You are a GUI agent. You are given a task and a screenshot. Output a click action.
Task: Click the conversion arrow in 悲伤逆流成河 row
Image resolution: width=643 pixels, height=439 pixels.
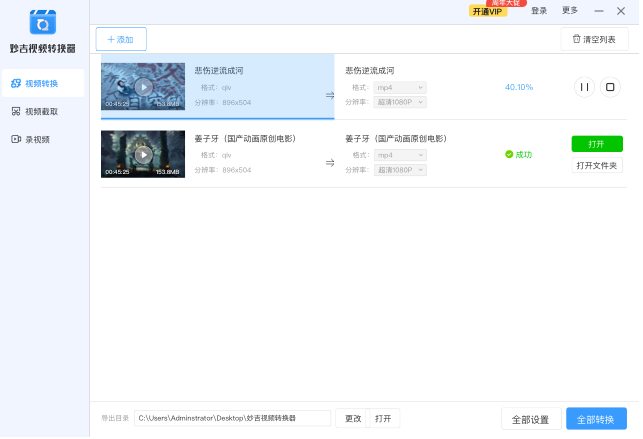(x=332, y=96)
